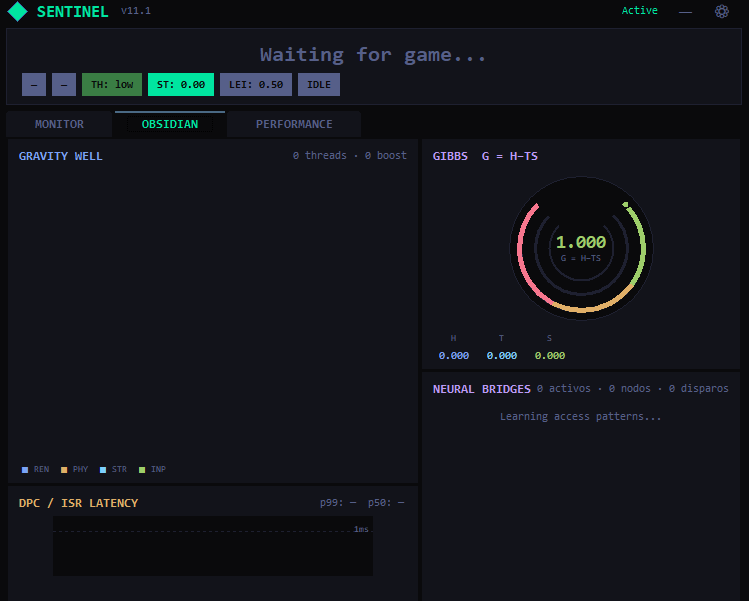Click the DPC / ISR LATENCY heading
Screen dimensions: 749x601
tap(78, 503)
